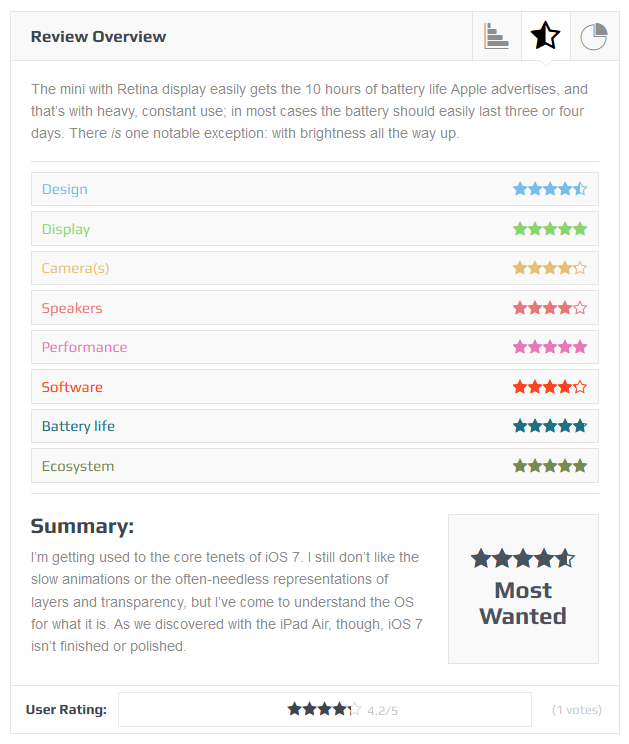Click the Speakers rating stars
The width and height of the screenshot is (629, 744).
point(549,308)
